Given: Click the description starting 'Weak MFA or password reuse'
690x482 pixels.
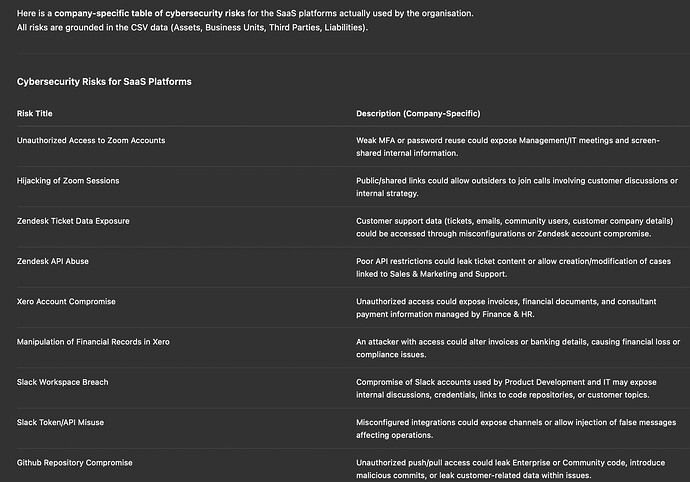Looking at the screenshot, I should point(507,146).
